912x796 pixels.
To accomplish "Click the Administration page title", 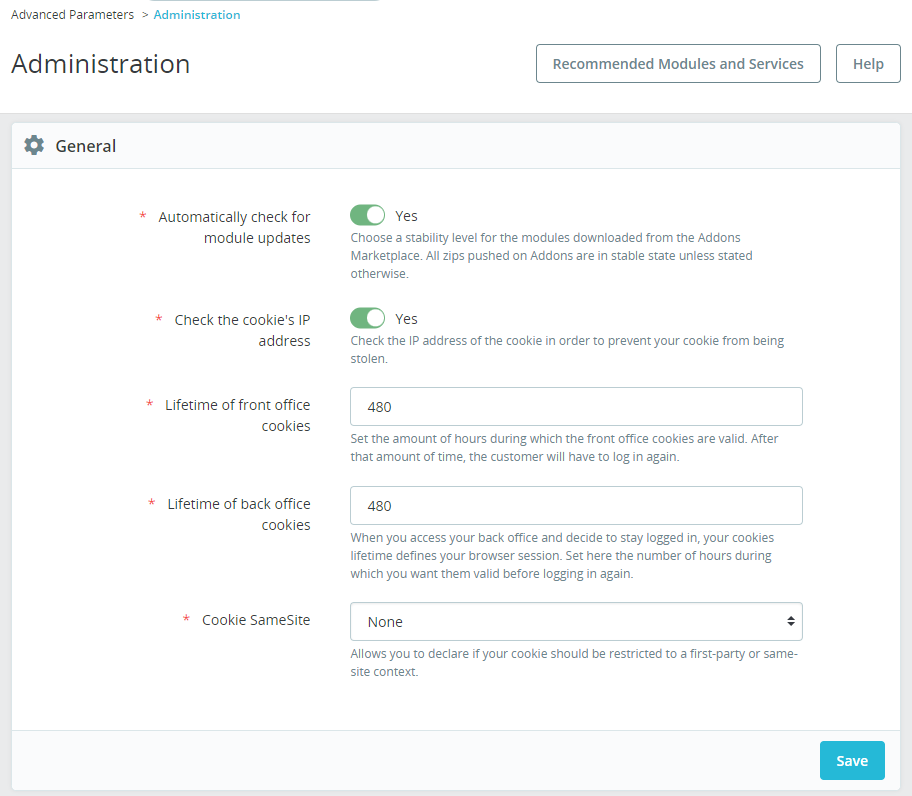I will tap(101, 64).
